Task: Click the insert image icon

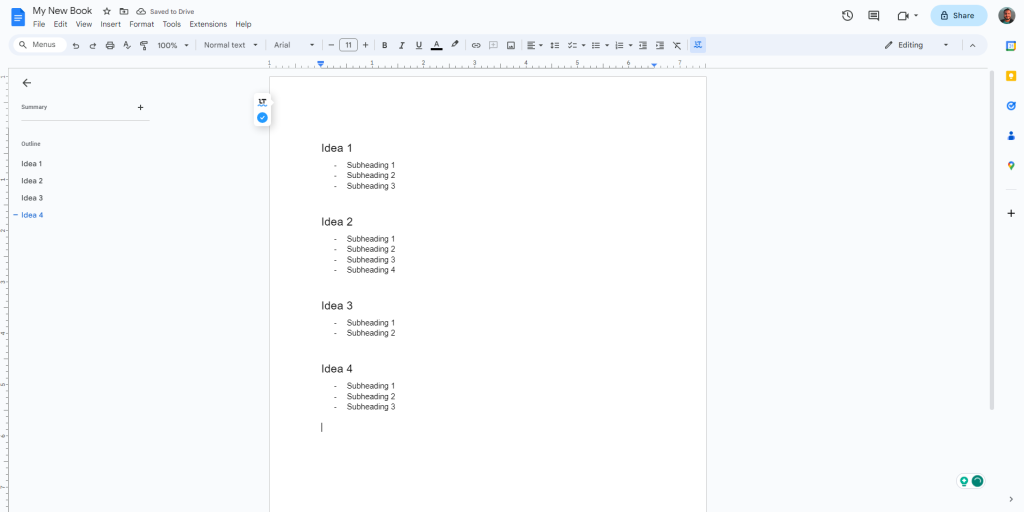Action: [x=511, y=45]
